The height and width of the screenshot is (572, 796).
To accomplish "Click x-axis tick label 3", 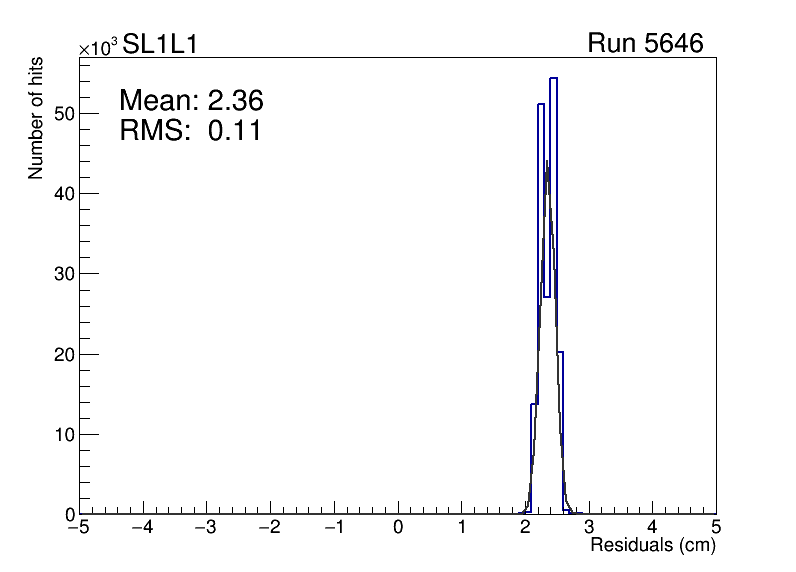I will pos(589,527).
